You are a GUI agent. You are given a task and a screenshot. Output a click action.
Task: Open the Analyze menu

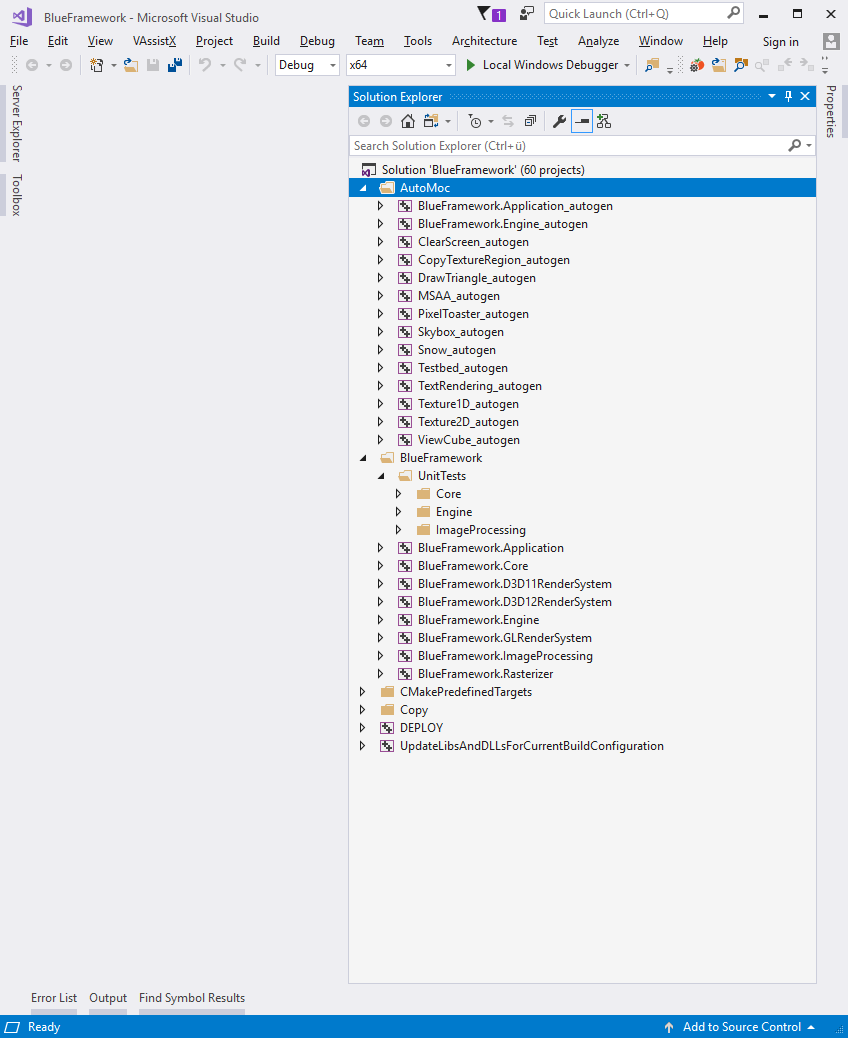click(598, 41)
